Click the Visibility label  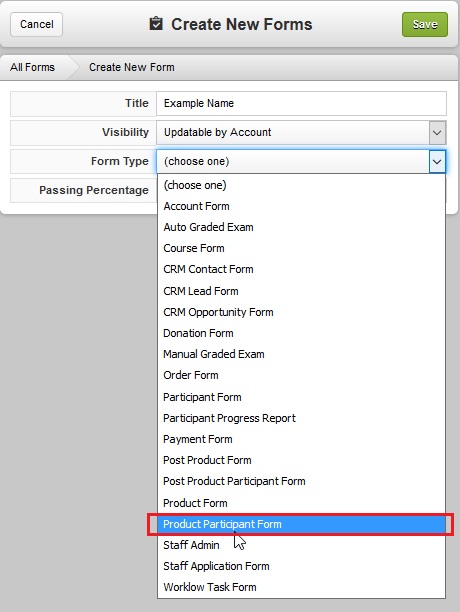[125, 132]
